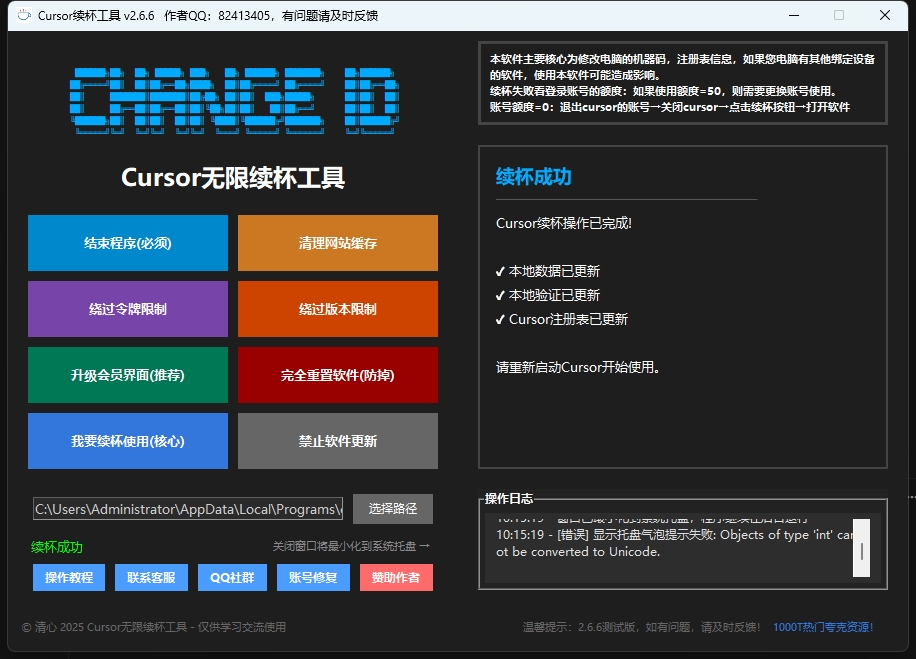Image resolution: width=916 pixels, height=659 pixels.
Task: Open the 1000T热门夸克资源 link
Action: click(823, 627)
